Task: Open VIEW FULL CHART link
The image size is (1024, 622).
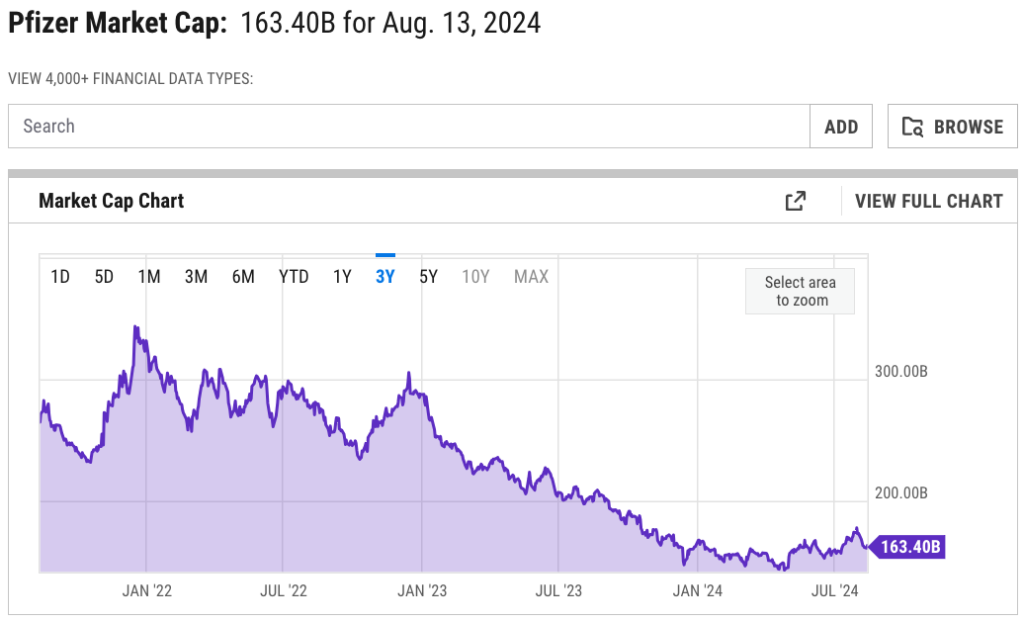Action: 928,201
